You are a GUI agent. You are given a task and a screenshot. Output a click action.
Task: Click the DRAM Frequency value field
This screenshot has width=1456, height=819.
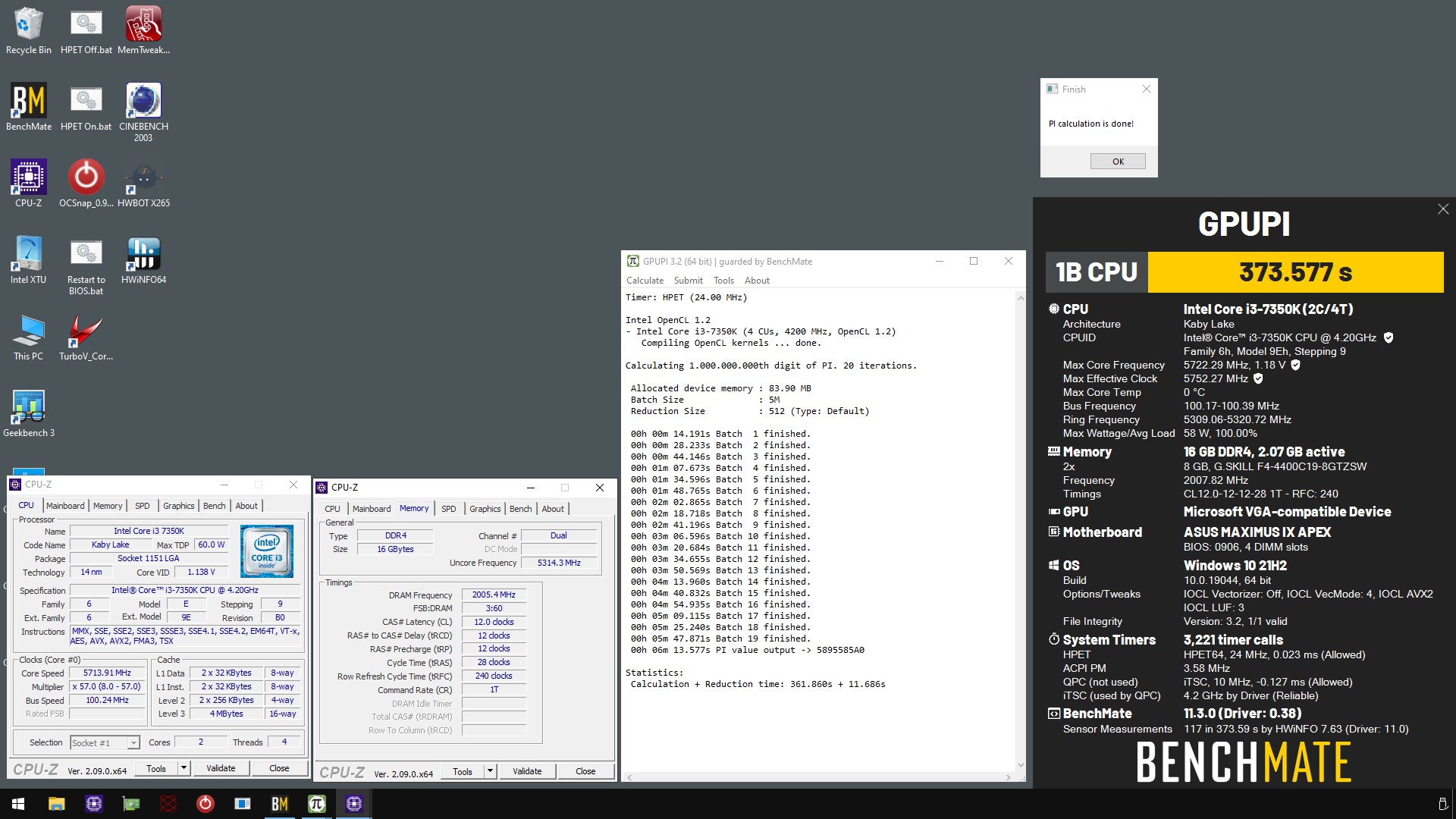click(x=494, y=595)
